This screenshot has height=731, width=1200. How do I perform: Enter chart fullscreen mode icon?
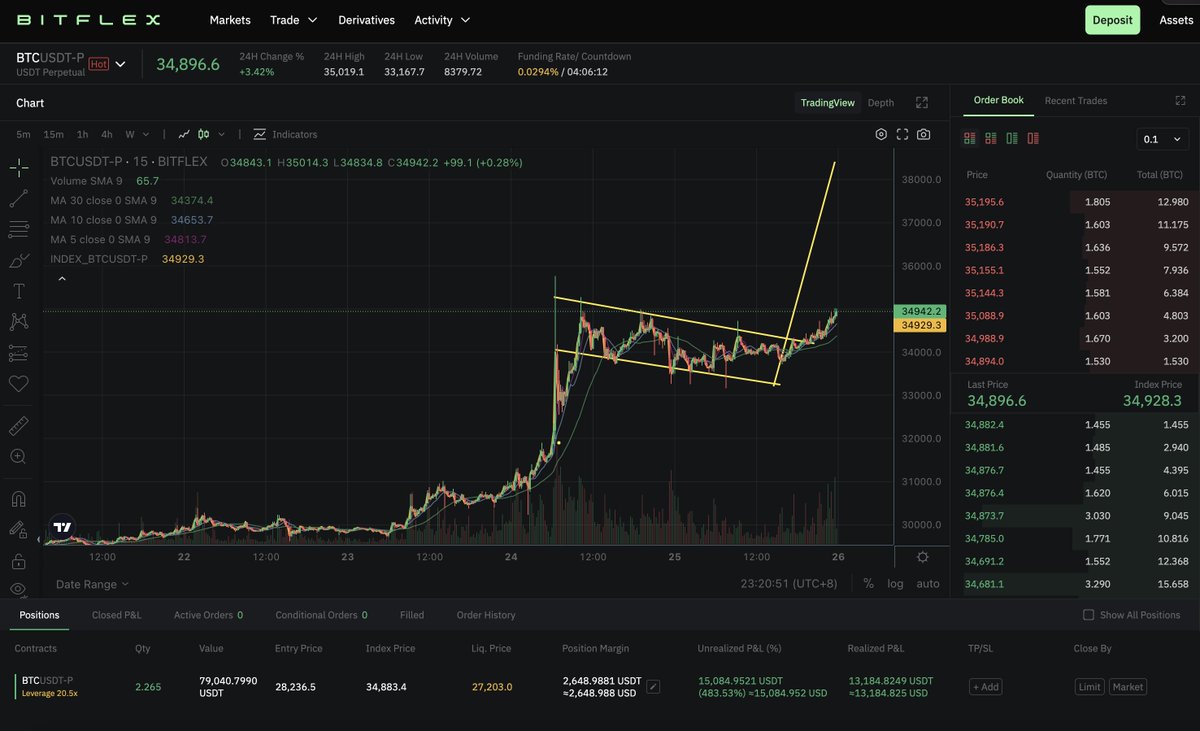pos(902,134)
